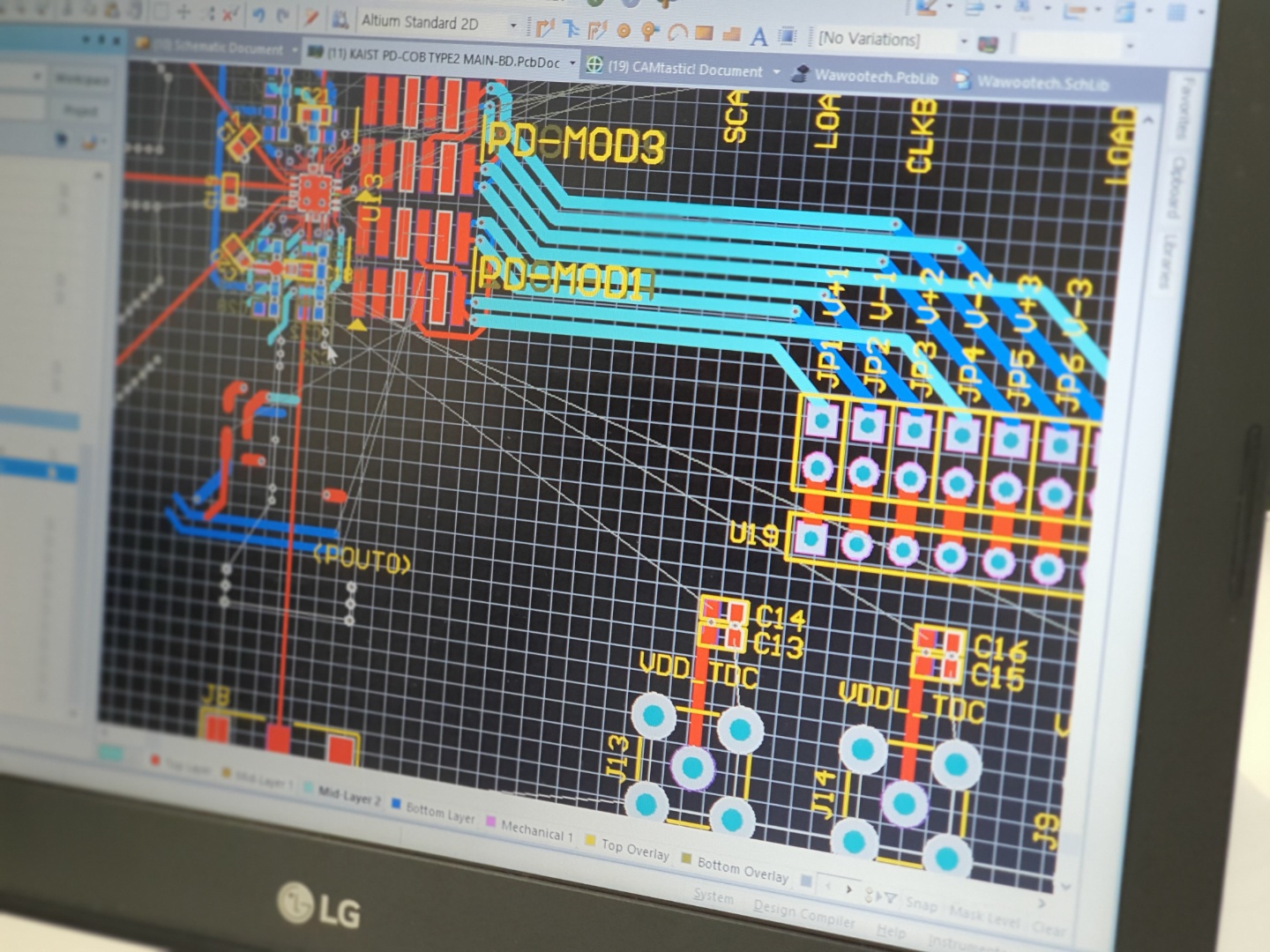This screenshot has width=1270, height=952.
Task: Expand the No Variations dropdown
Action: coord(963,41)
